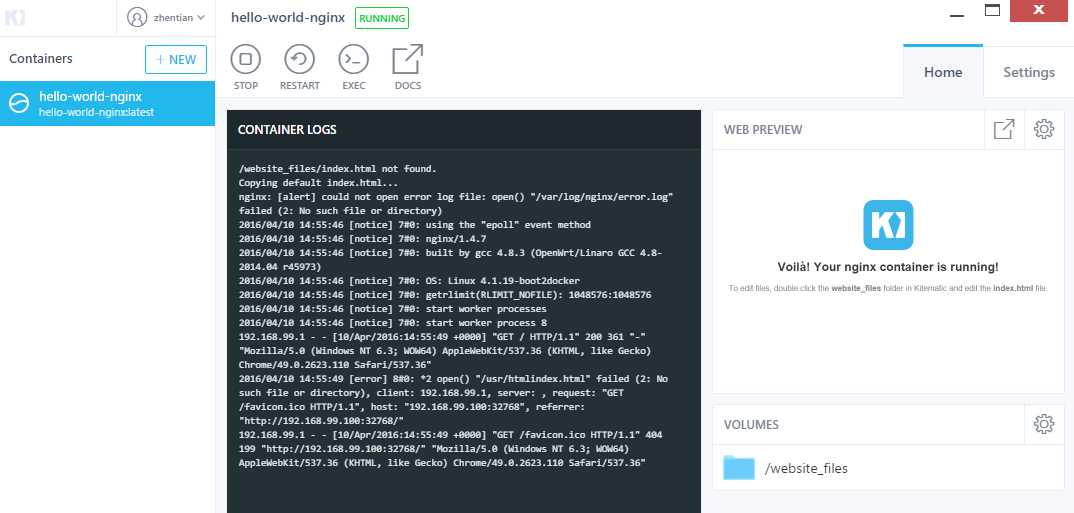This screenshot has height=513, width=1074.
Task: Click the CONTAINER LOGS heading
Action: tap(287, 129)
